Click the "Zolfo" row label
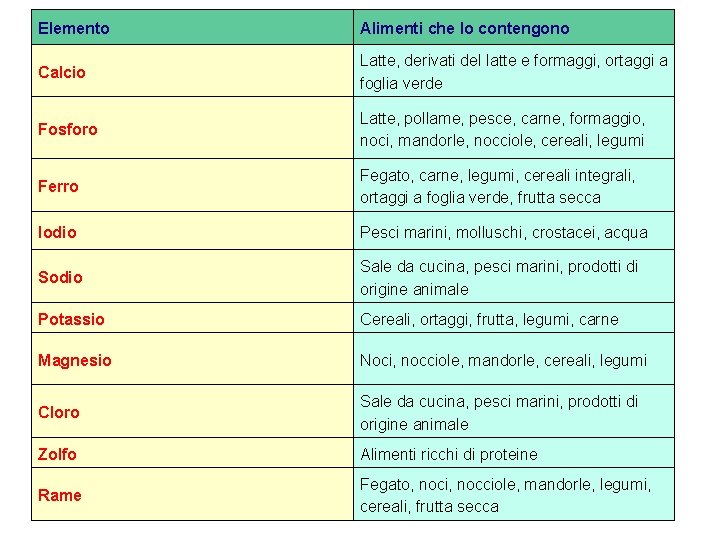Screen dimensions: 720x540 coord(57,454)
